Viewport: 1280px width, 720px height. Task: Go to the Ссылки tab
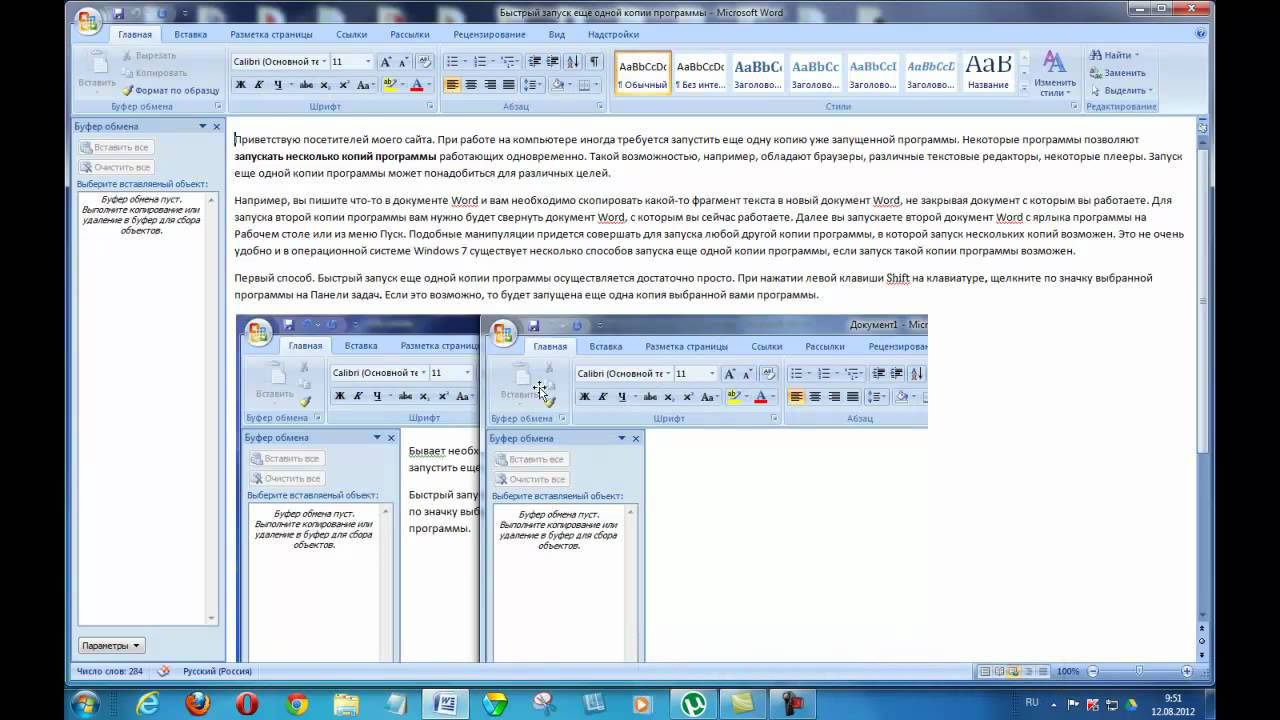coord(351,34)
